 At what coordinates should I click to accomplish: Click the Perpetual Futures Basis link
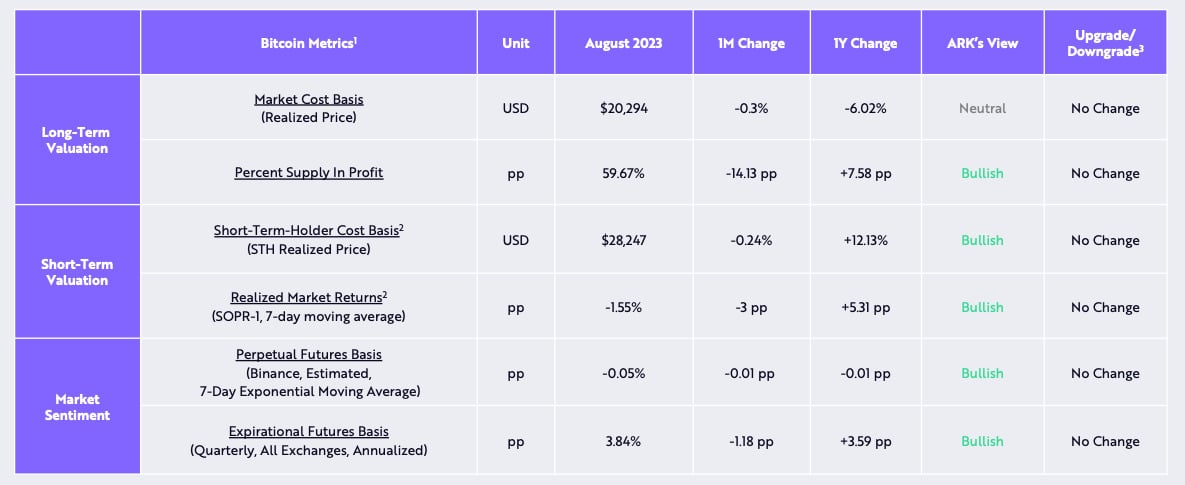point(308,355)
